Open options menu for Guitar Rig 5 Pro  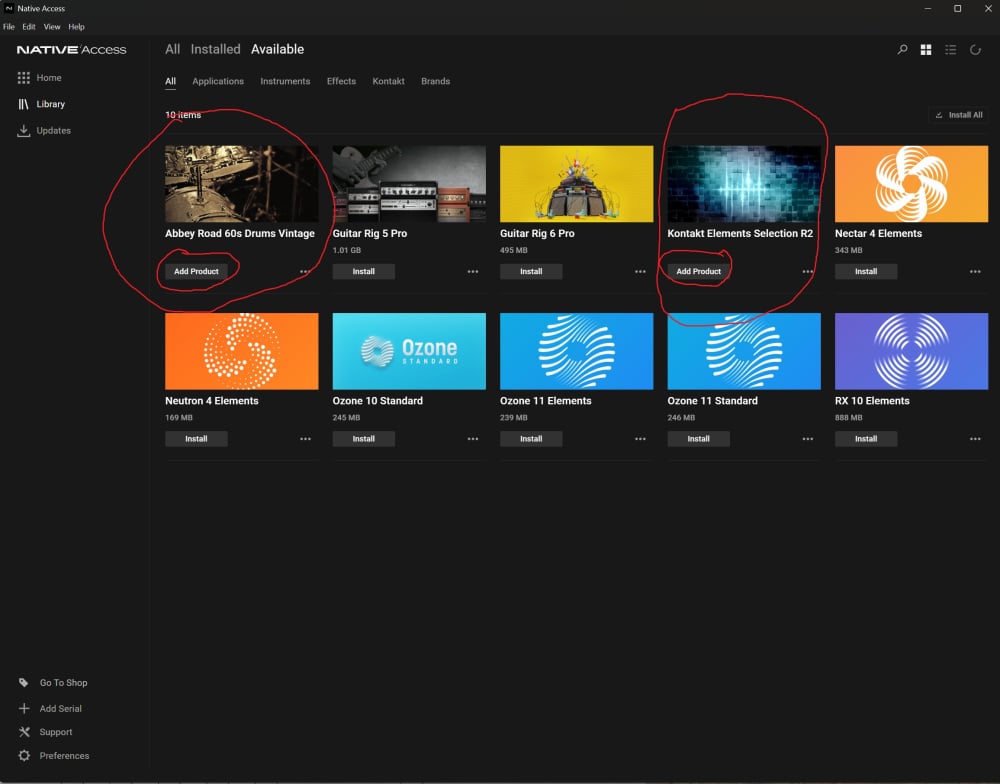click(473, 272)
